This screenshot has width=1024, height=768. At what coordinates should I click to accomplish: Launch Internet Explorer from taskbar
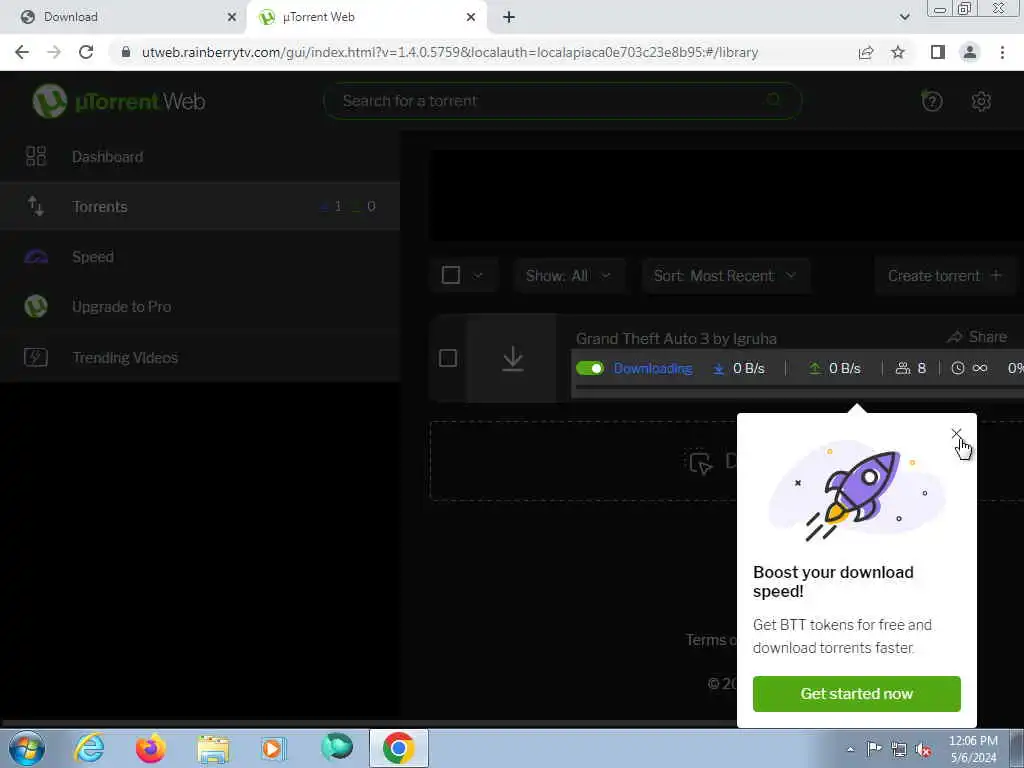point(89,748)
